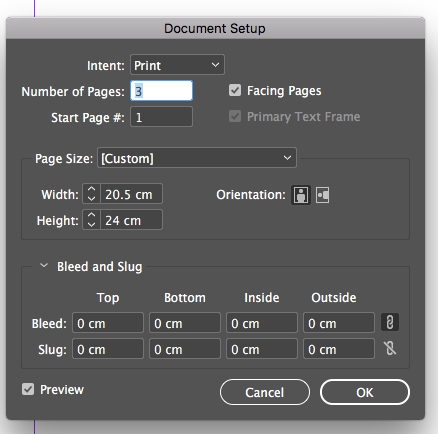Open the Intent dropdown
Viewport: 438px width, 434px height.
(177, 65)
